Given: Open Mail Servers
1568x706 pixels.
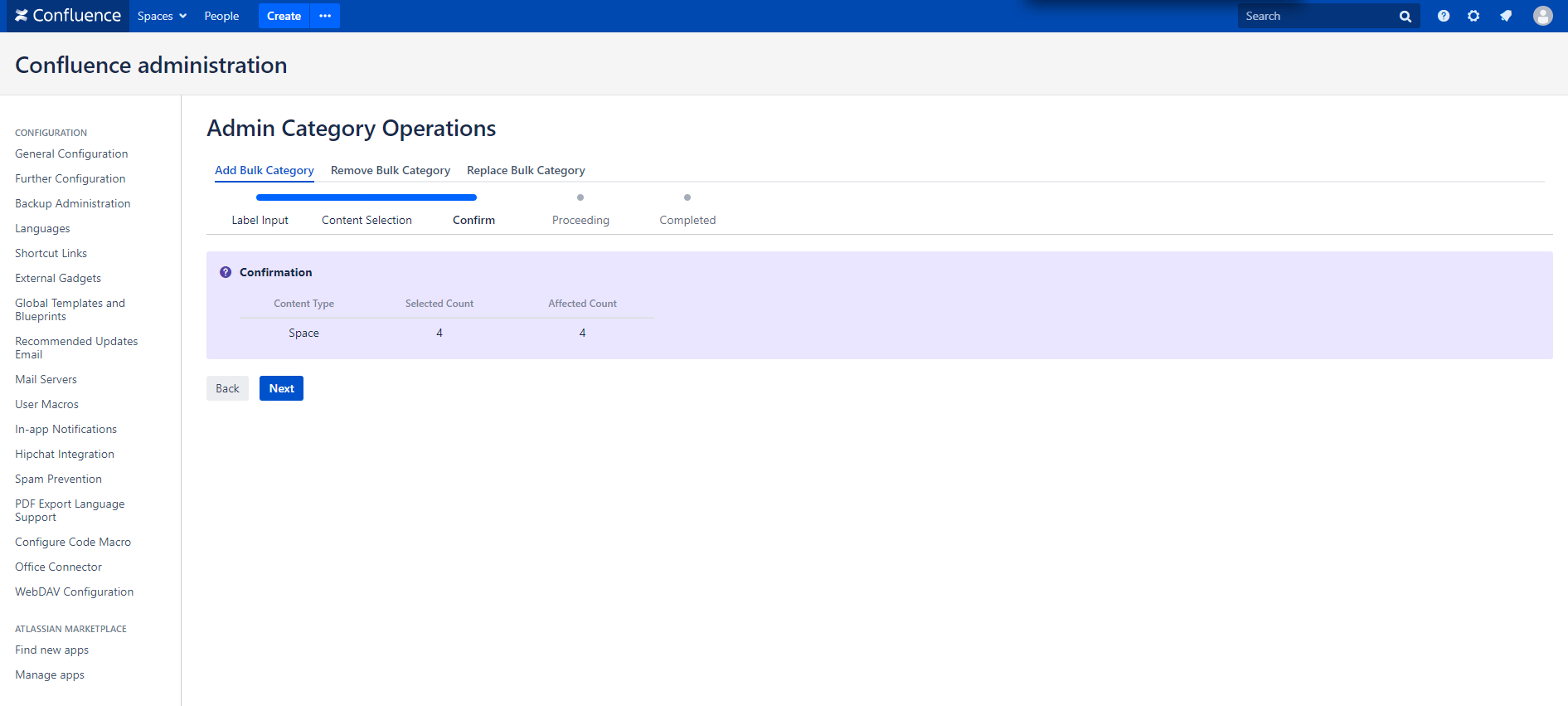Looking at the screenshot, I should [46, 379].
